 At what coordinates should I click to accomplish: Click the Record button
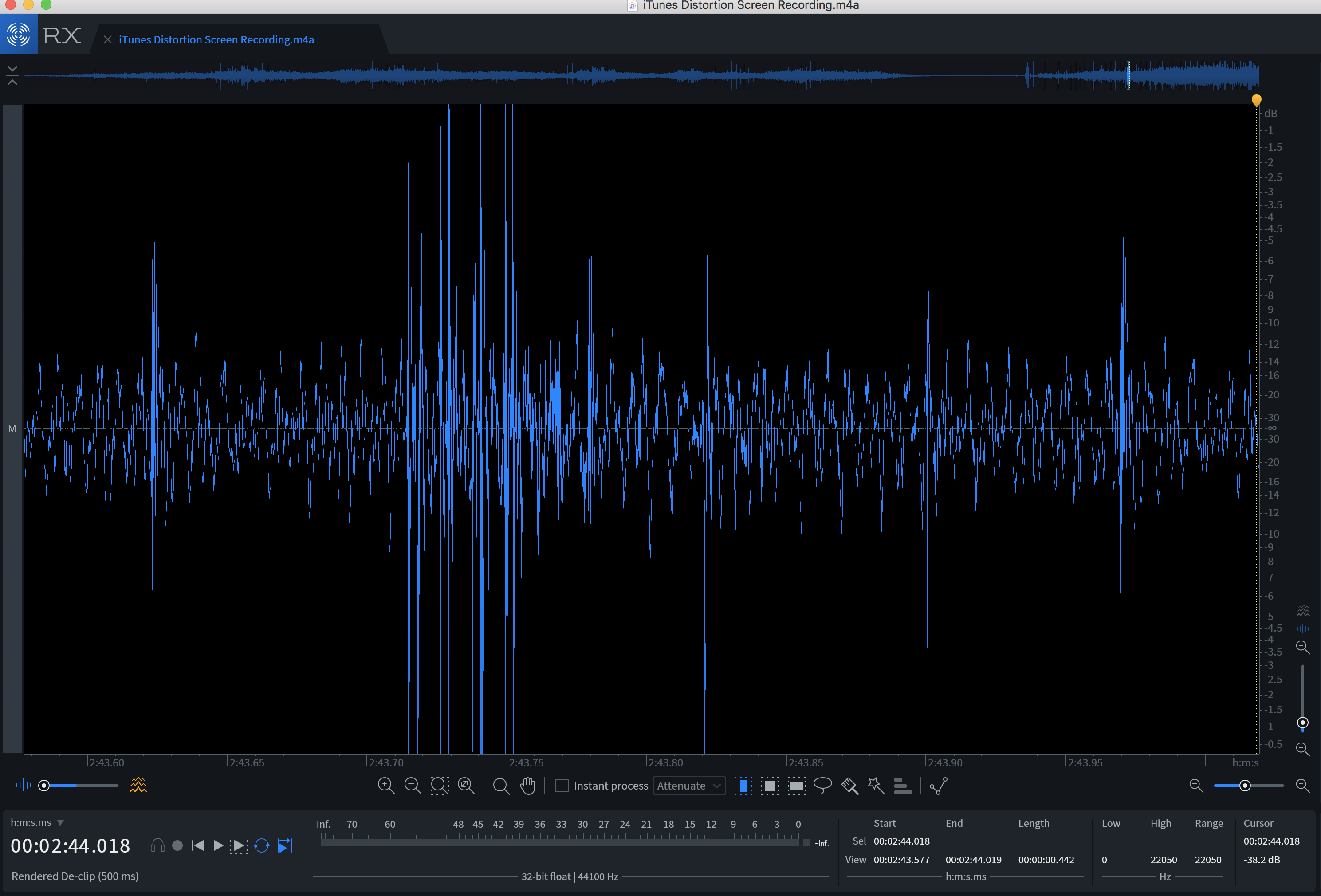(177, 845)
